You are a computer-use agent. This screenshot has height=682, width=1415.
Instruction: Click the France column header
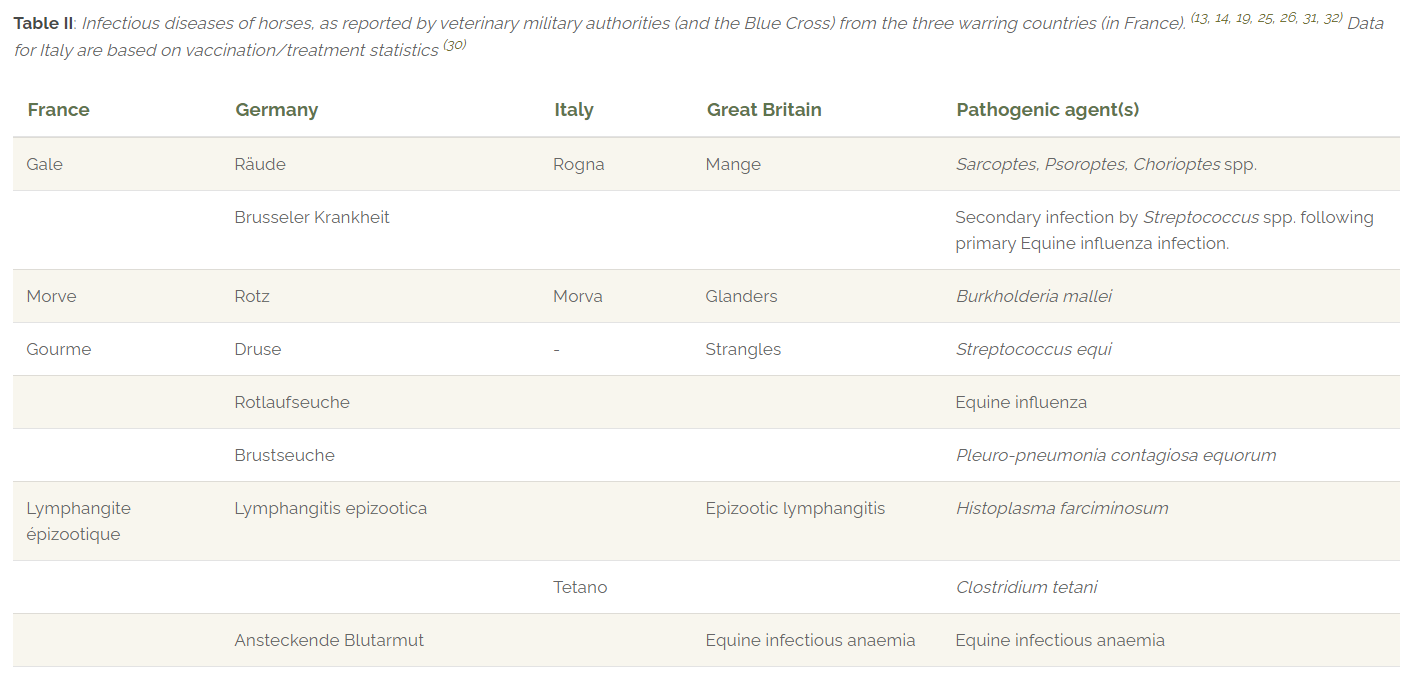tap(58, 110)
